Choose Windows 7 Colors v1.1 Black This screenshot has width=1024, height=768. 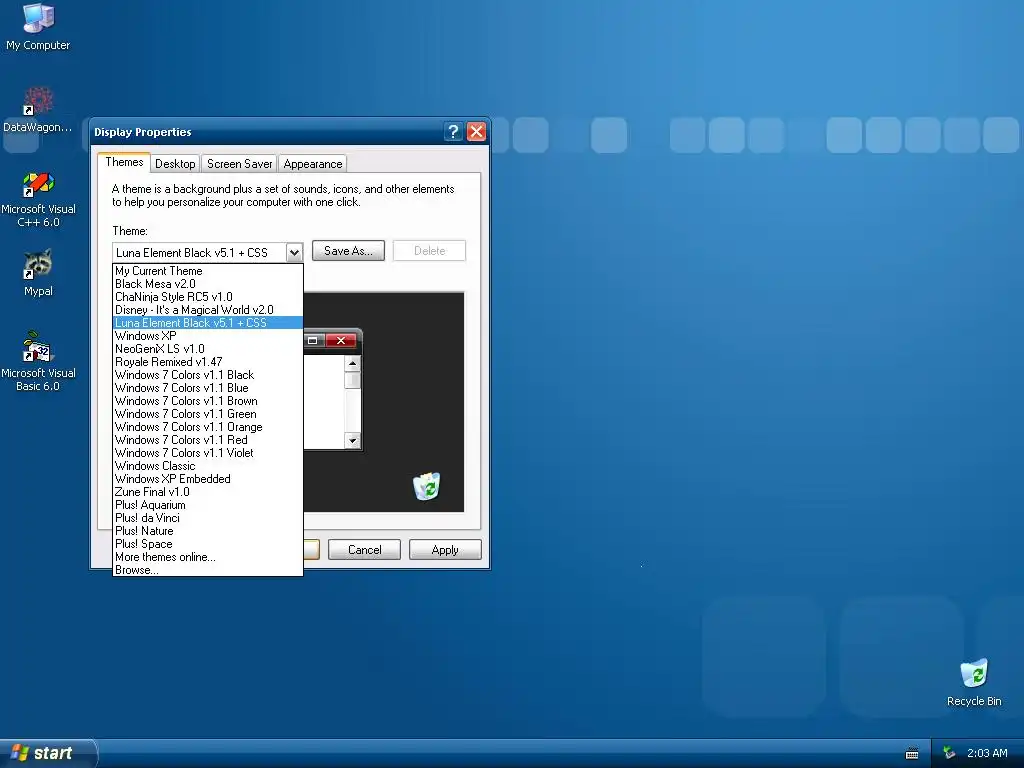(x=208, y=375)
